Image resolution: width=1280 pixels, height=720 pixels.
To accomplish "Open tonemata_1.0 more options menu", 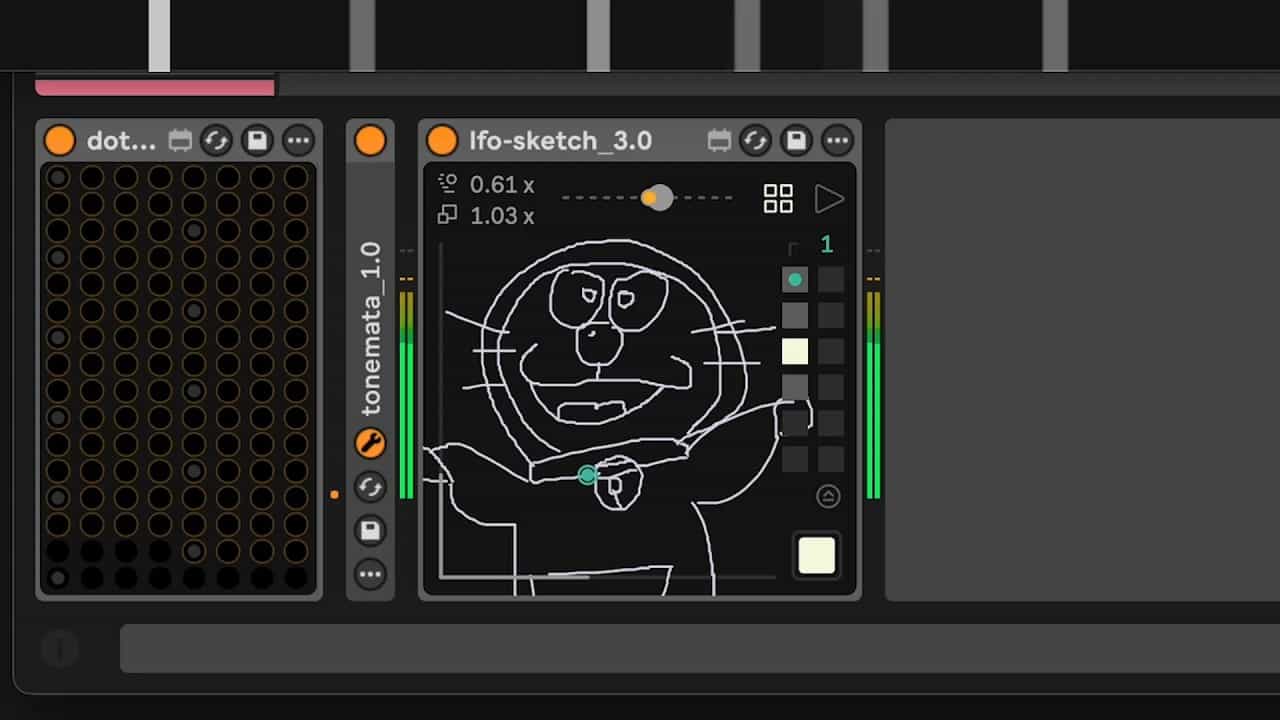I will pyautogui.click(x=370, y=574).
